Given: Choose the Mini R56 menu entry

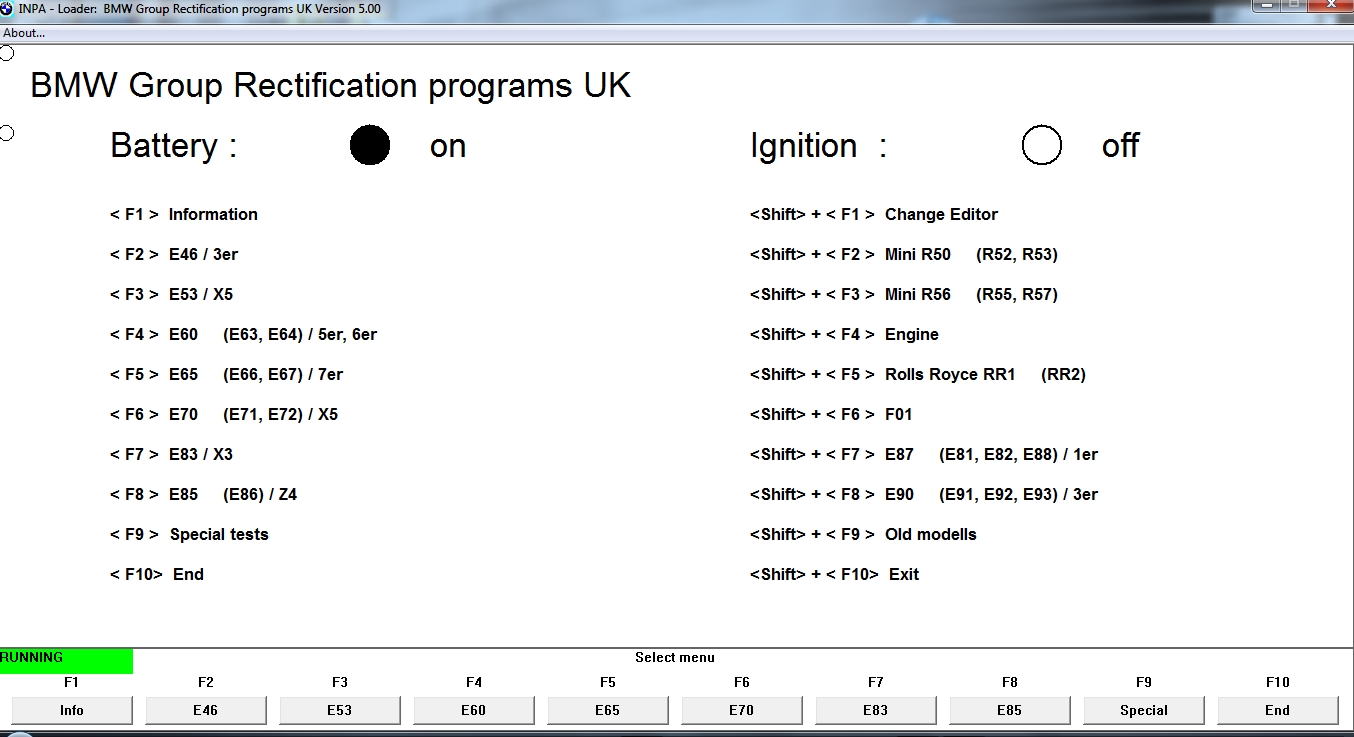Looking at the screenshot, I should 917,294.
